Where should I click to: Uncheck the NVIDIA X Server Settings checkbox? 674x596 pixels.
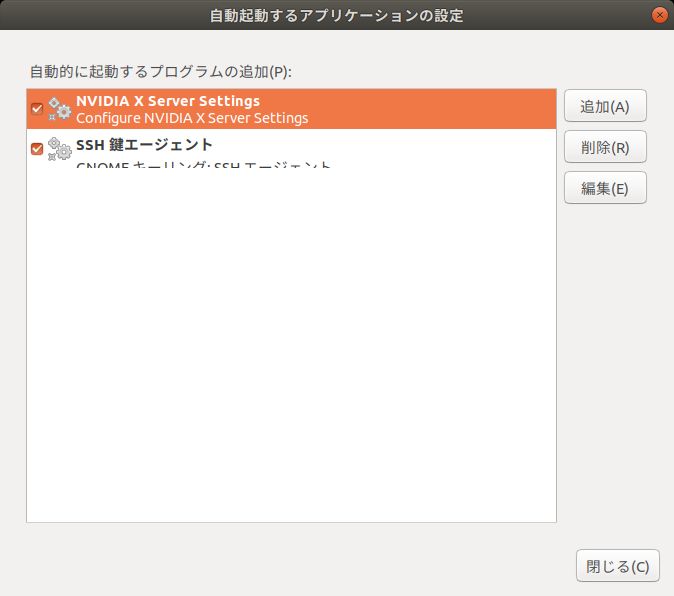click(37, 109)
